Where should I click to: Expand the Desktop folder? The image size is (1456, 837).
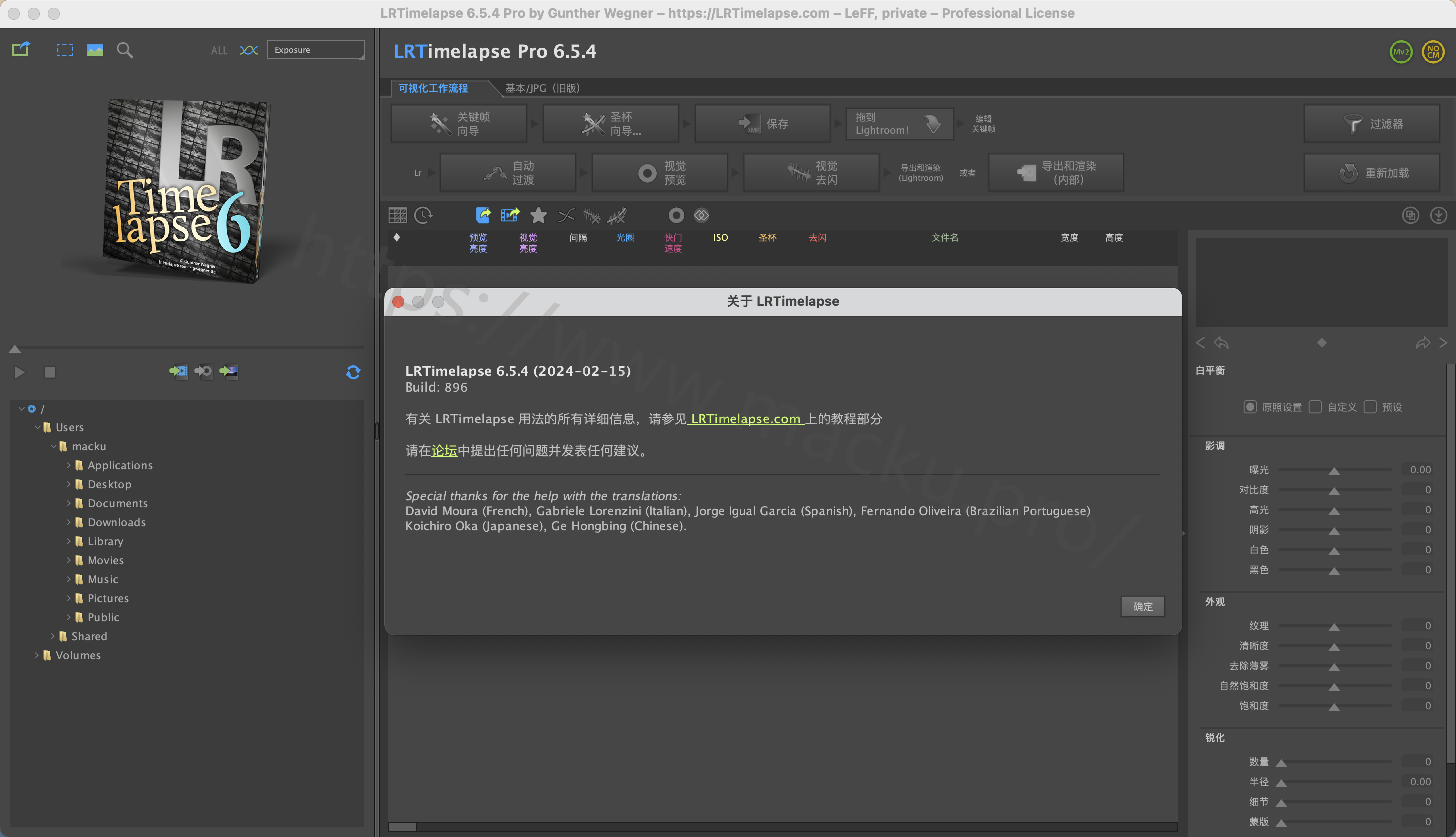69,484
